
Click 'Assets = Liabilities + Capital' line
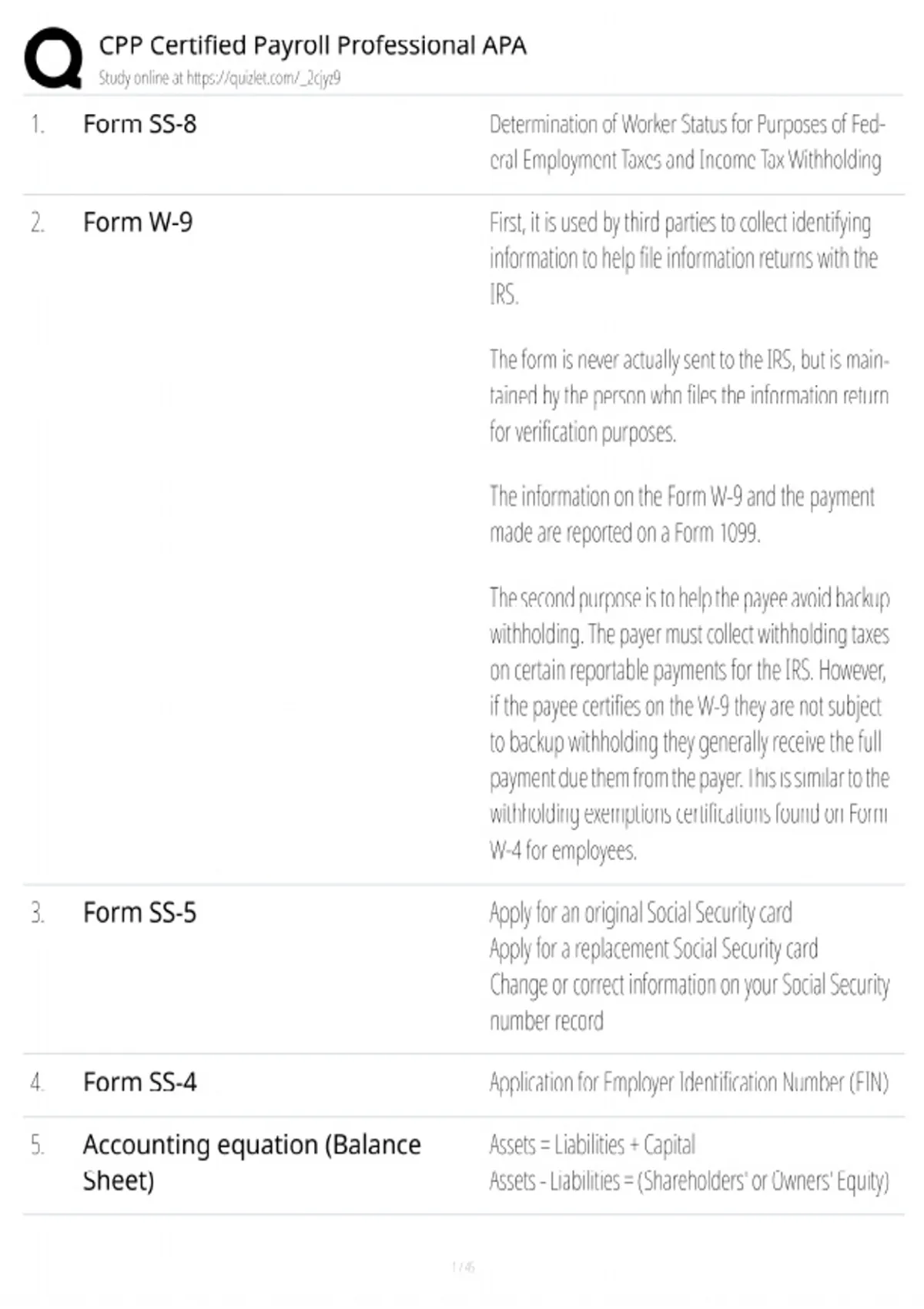coord(592,1145)
